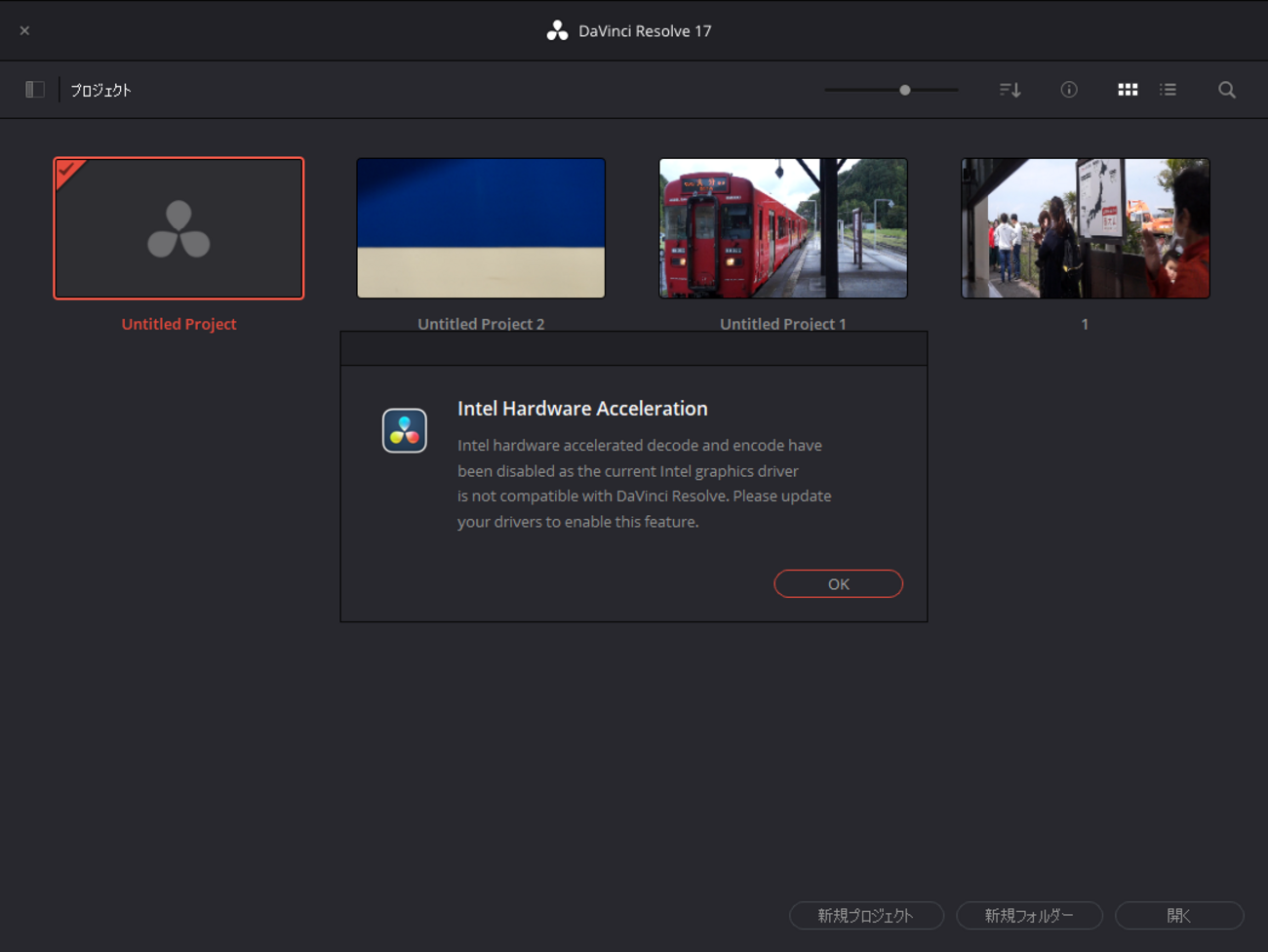Select the project thumbnail named 1
This screenshot has width=1268, height=952.
pyautogui.click(x=1086, y=228)
